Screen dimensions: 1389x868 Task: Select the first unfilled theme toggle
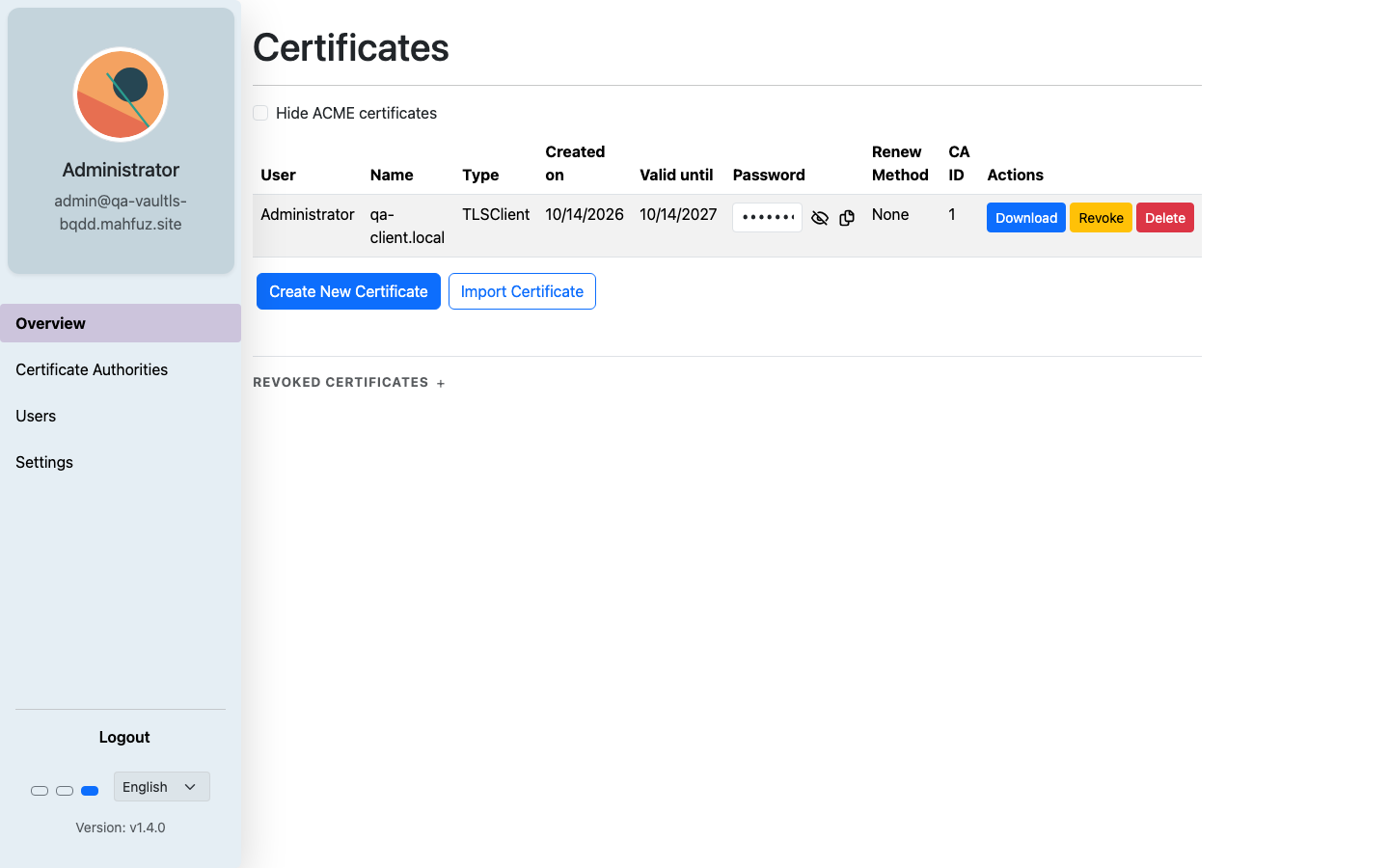point(40,791)
